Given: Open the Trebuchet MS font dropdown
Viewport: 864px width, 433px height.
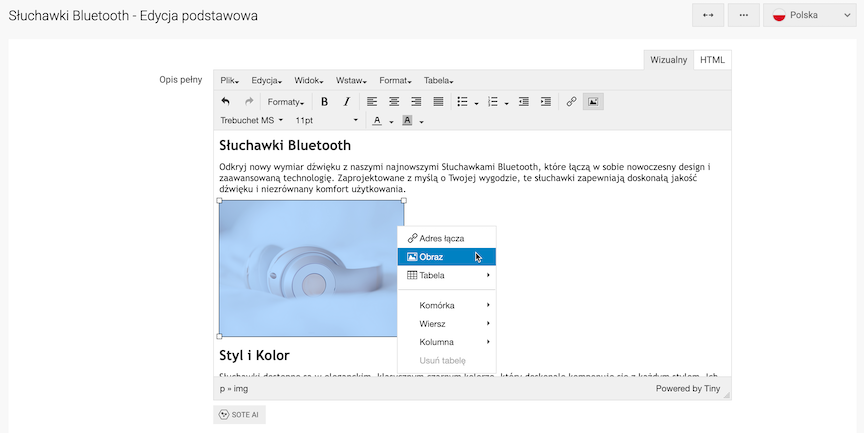Looking at the screenshot, I should point(252,121).
